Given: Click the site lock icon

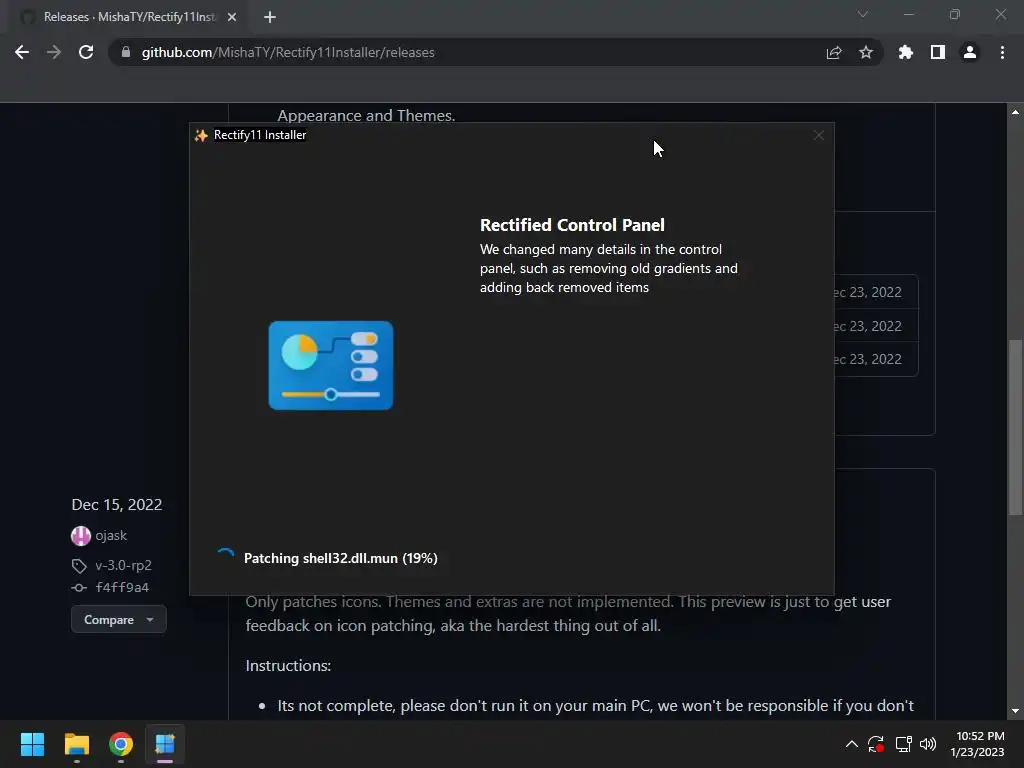Looking at the screenshot, I should tap(126, 52).
